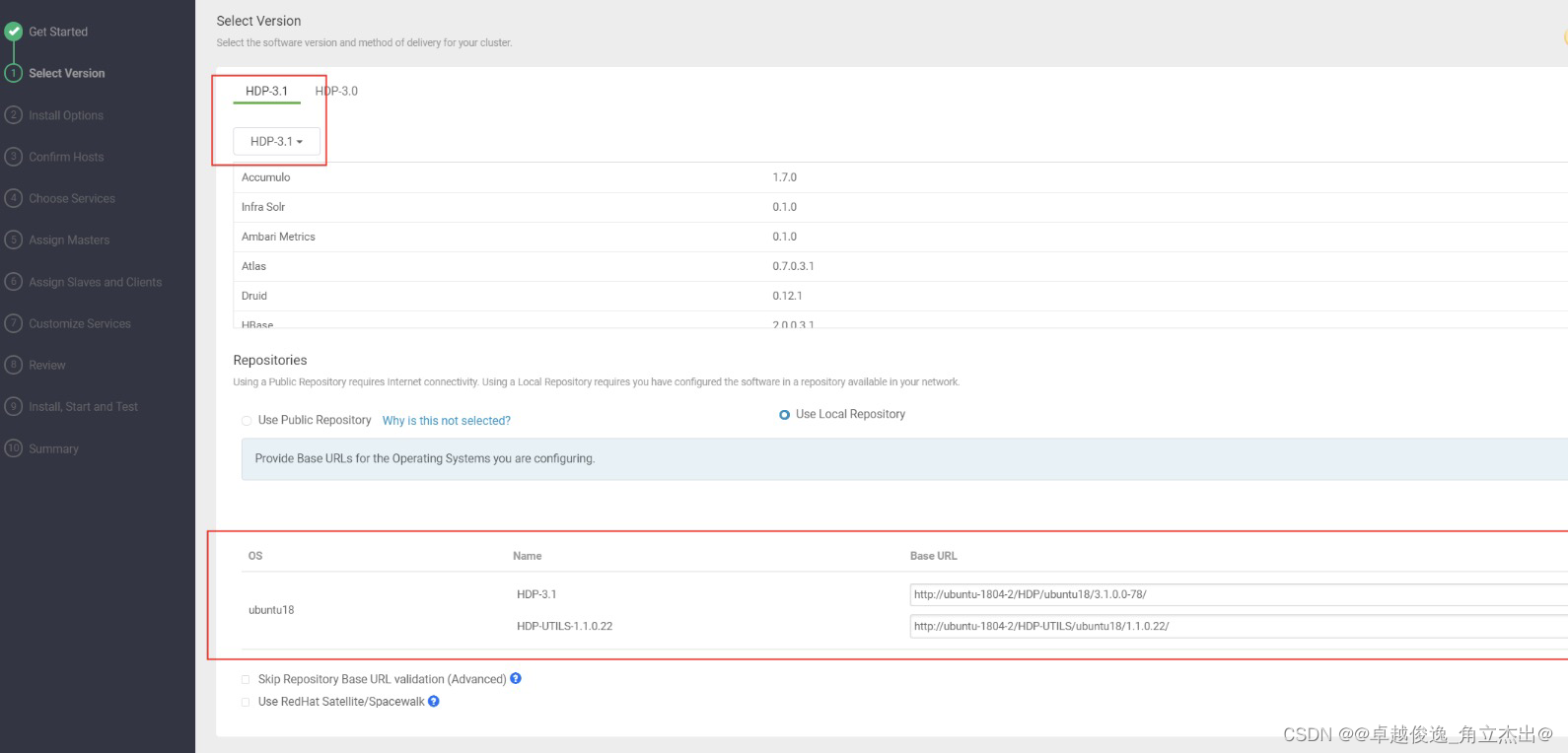Click the HDP-UTILS-1.1.0.22 Base URL input field
Viewport: 1568px width, 753px height.
pos(1239,626)
